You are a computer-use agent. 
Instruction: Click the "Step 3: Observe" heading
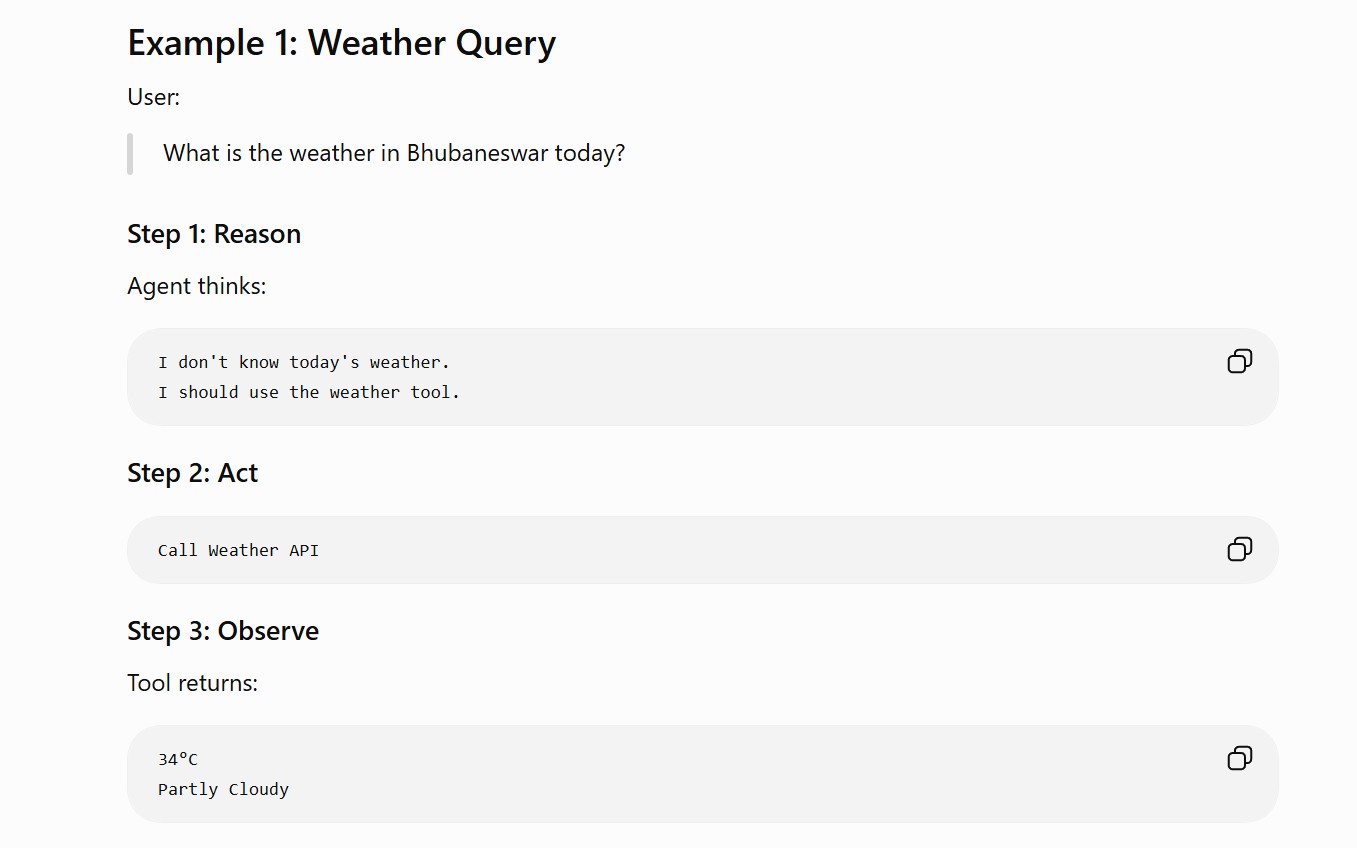[x=223, y=631]
